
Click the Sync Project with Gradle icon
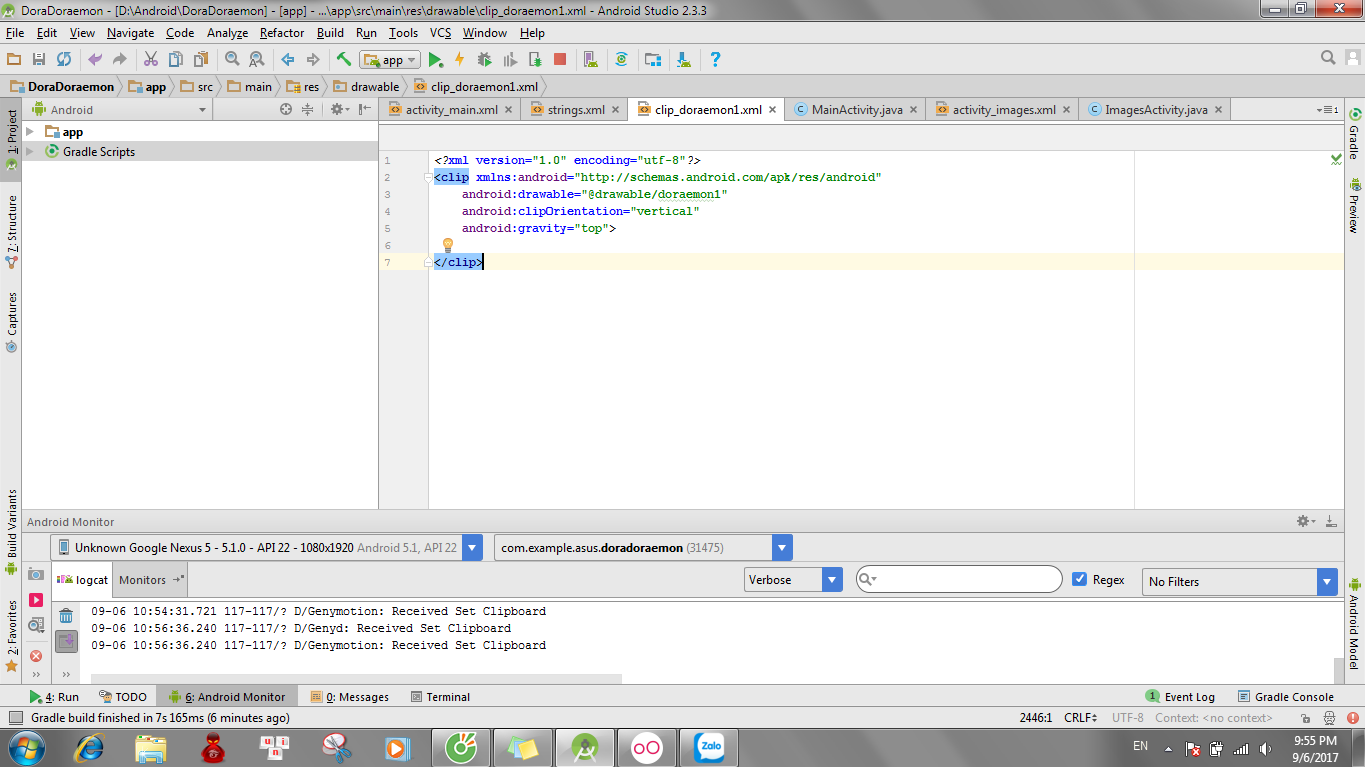pos(621,60)
